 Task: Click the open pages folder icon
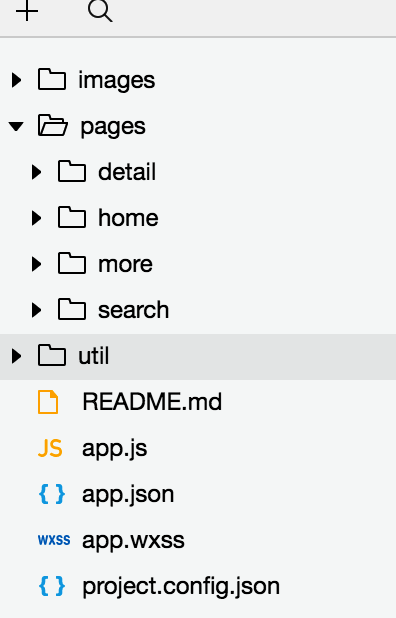(52, 125)
